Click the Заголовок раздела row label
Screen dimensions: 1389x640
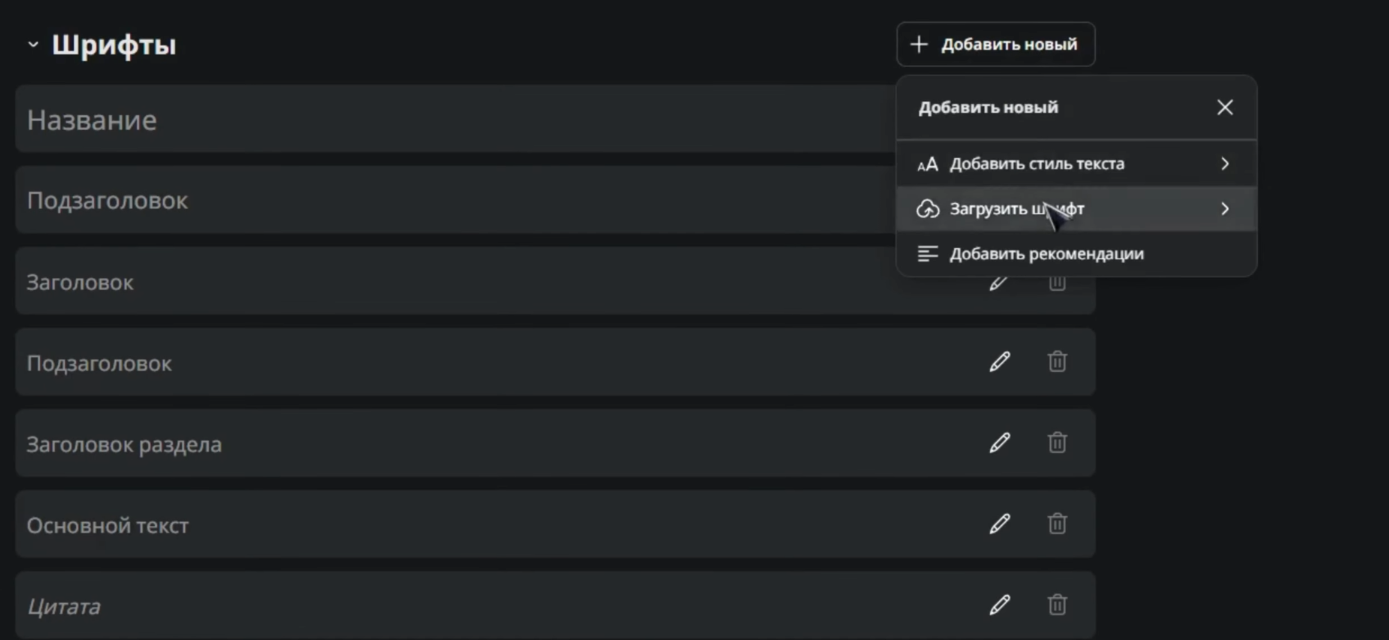pyautogui.click(x=124, y=444)
